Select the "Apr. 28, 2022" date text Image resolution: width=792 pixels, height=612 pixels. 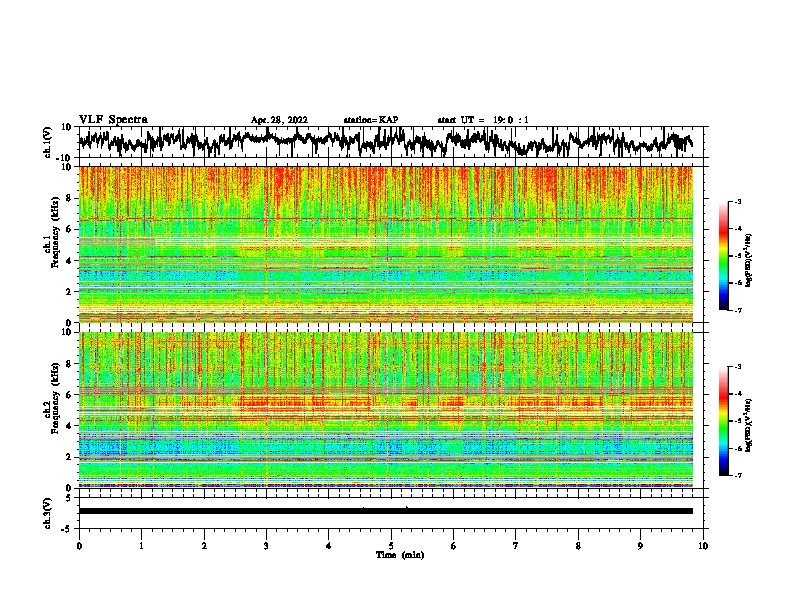pos(279,120)
